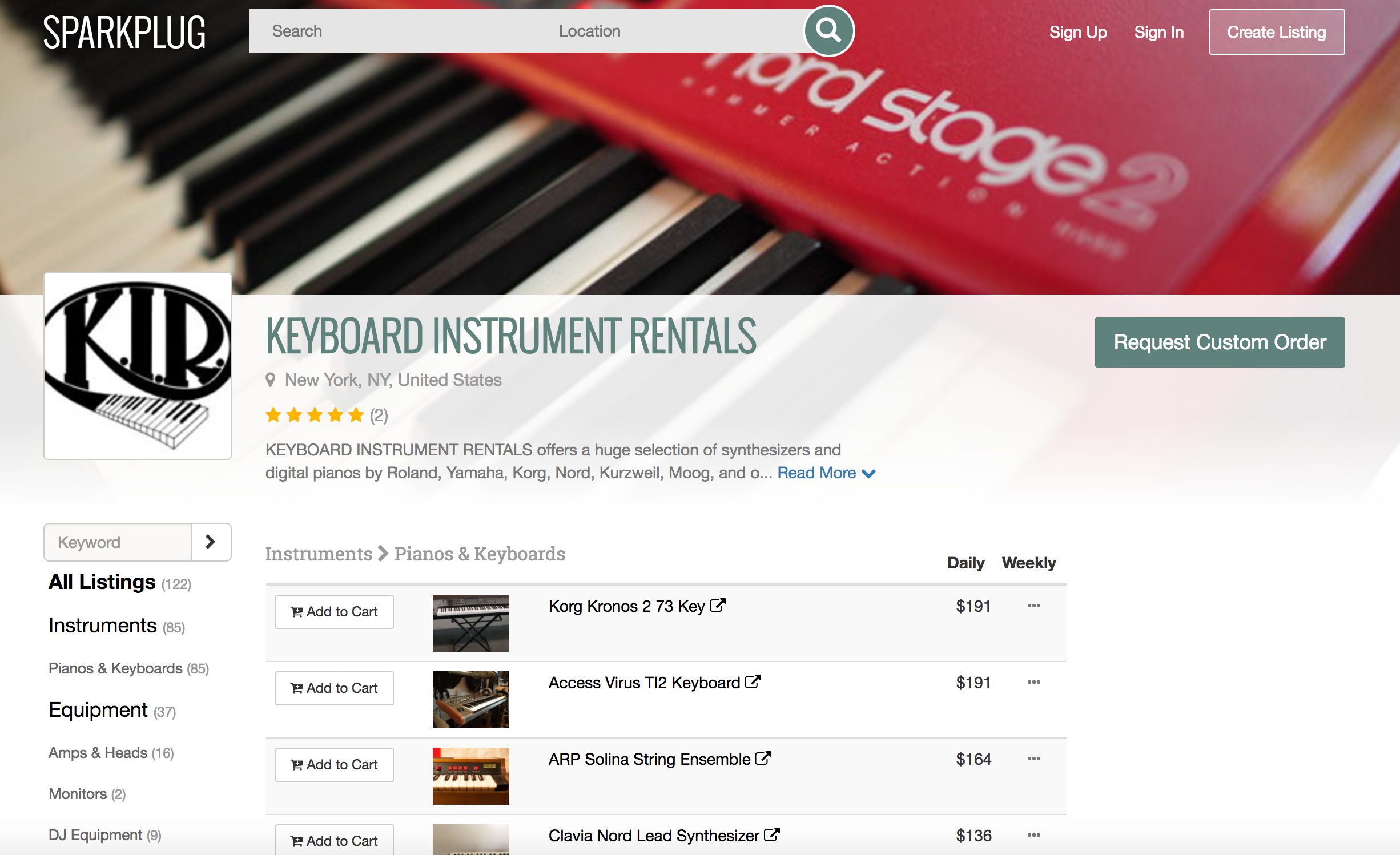This screenshot has width=1400, height=855.
Task: Click the Sign Up link
Action: coord(1078,32)
